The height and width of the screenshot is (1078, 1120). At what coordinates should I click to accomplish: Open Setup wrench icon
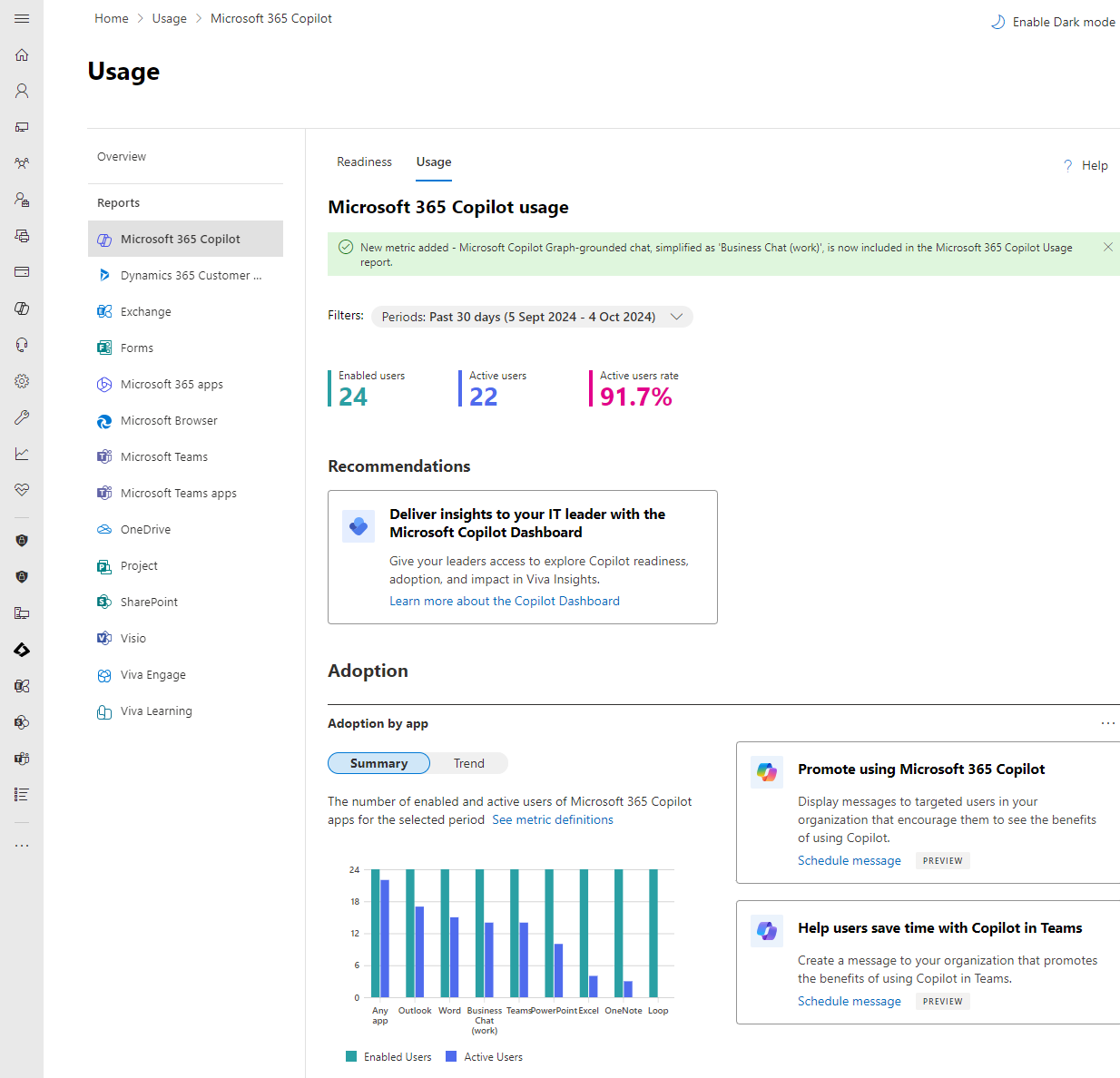click(22, 417)
